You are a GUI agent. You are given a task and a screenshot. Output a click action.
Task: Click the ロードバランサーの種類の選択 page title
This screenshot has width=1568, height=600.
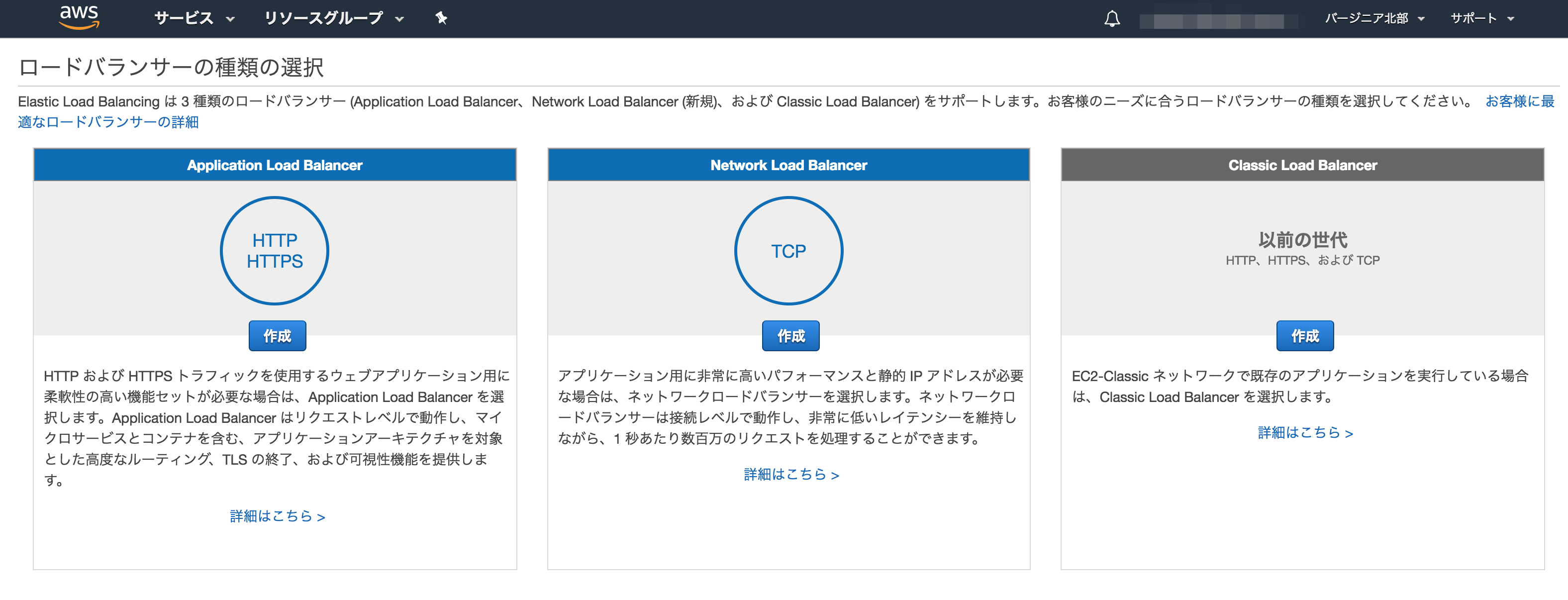point(171,67)
